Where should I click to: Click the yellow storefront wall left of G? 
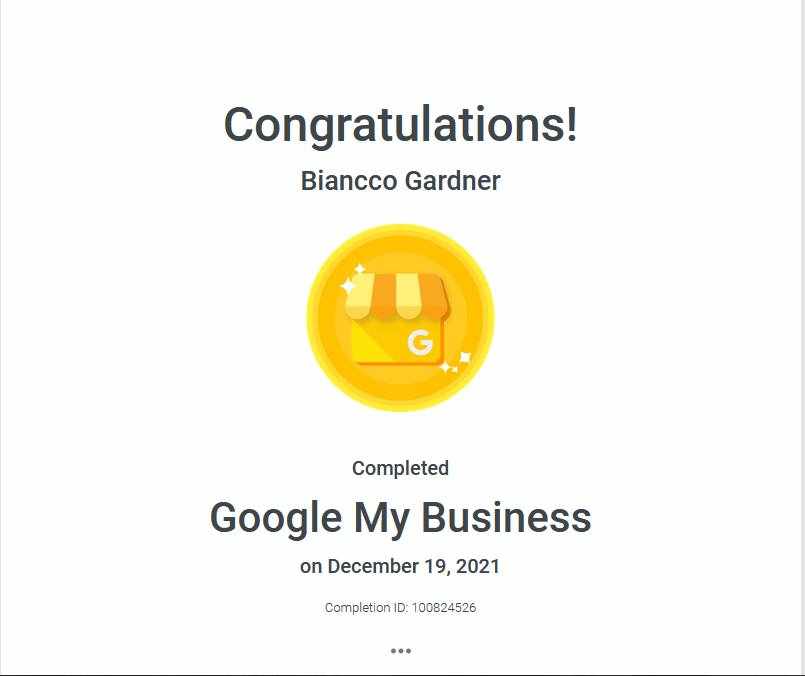click(x=375, y=343)
